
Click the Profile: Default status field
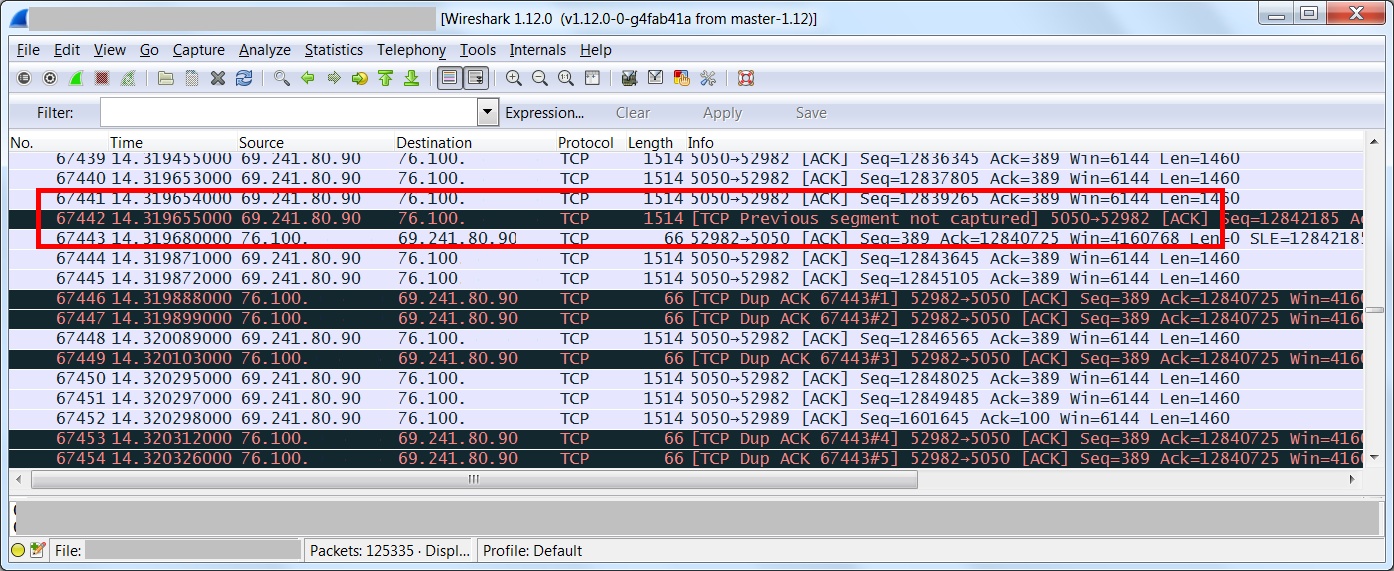pos(532,550)
